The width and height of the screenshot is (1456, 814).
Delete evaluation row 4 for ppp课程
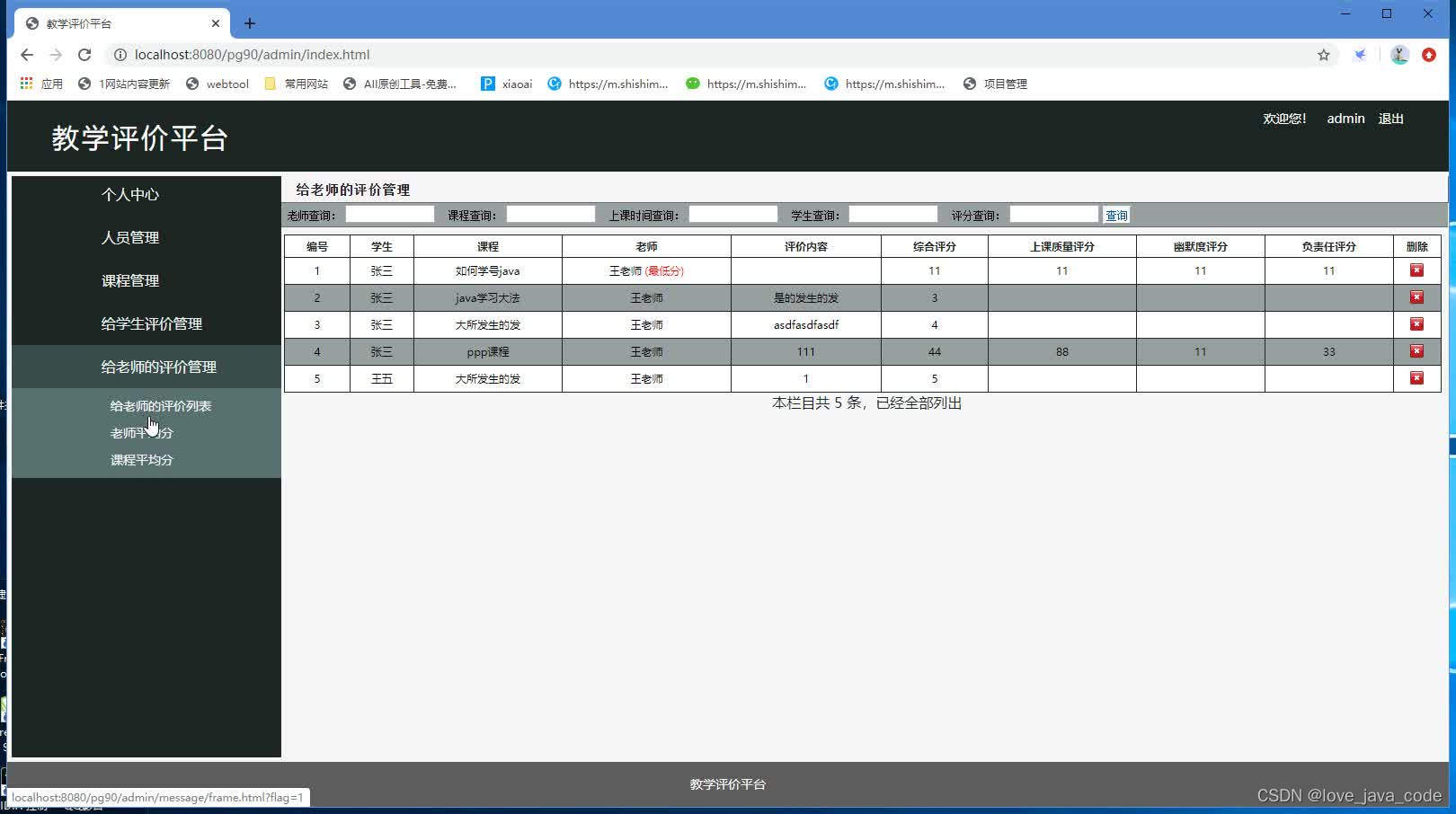(1416, 351)
